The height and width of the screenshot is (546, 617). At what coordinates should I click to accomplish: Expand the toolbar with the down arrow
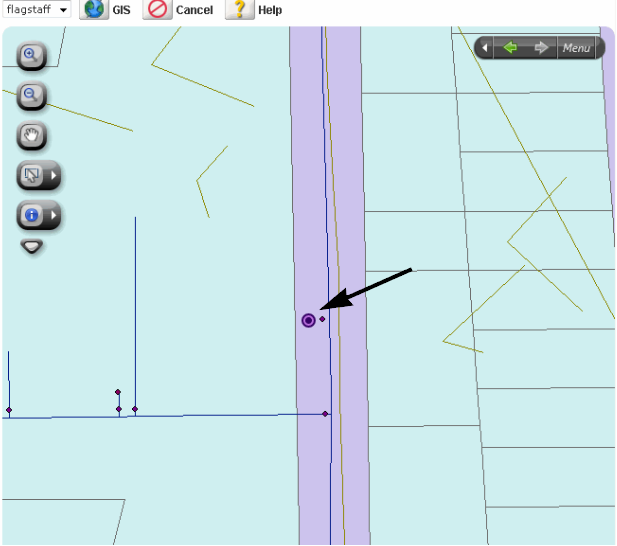(x=32, y=246)
